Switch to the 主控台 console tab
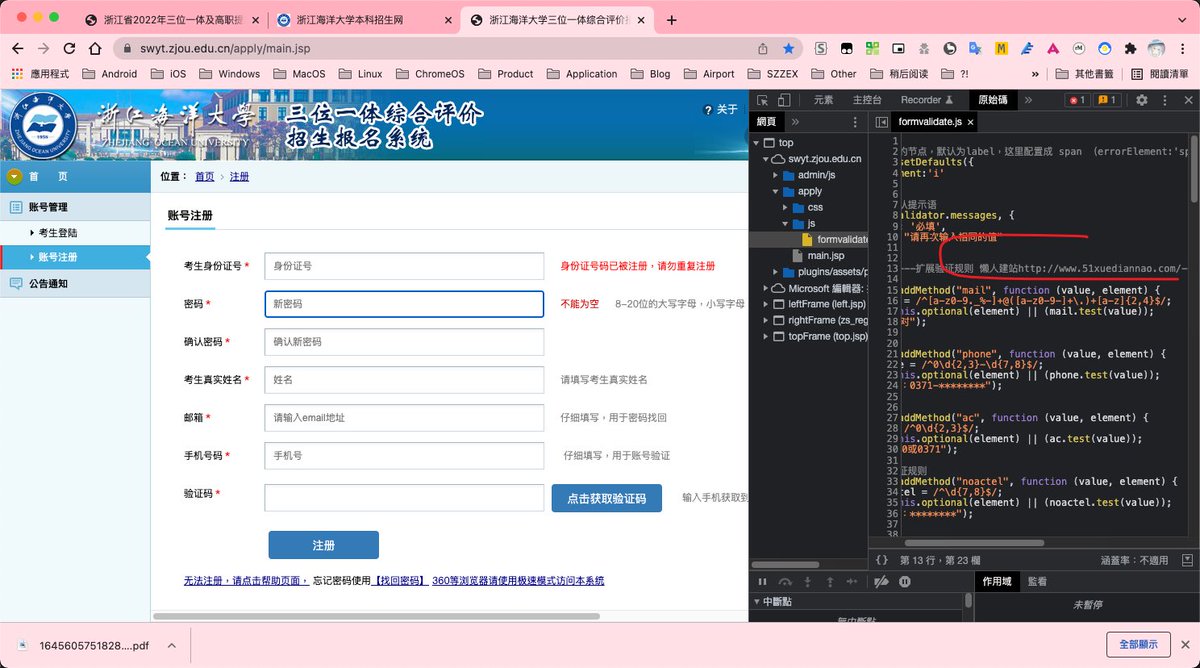Viewport: 1200px width, 668px height. coord(867,100)
